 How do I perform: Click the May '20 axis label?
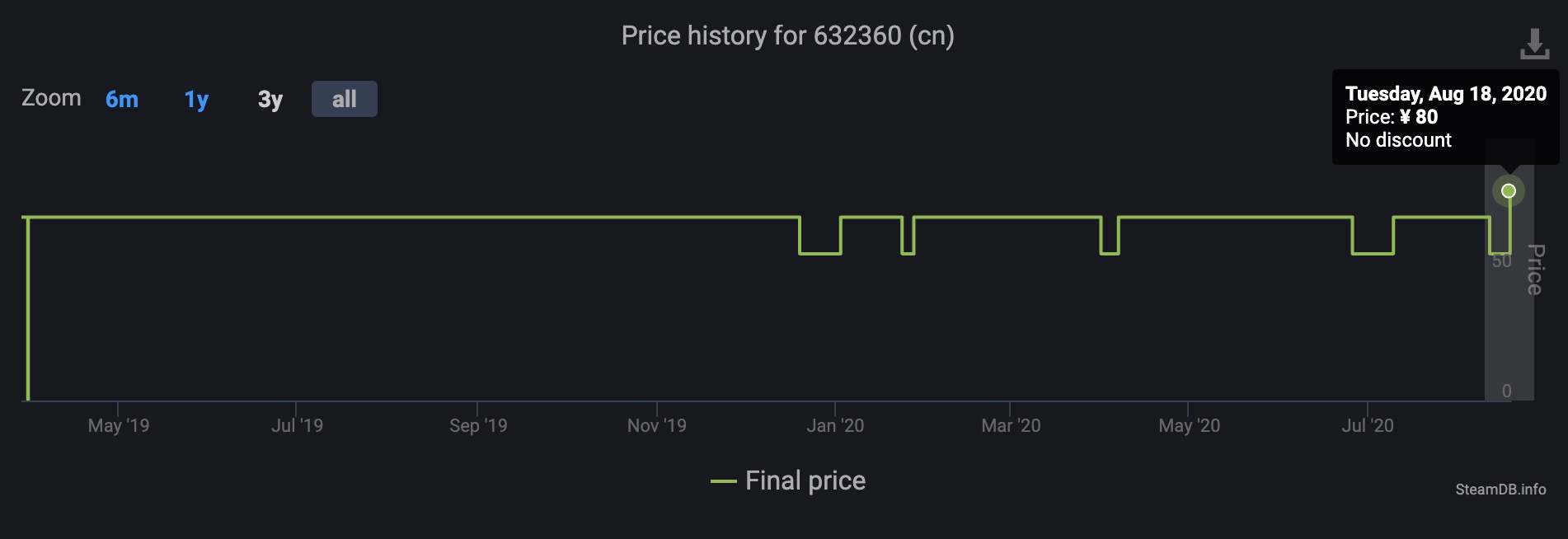[x=1189, y=425]
